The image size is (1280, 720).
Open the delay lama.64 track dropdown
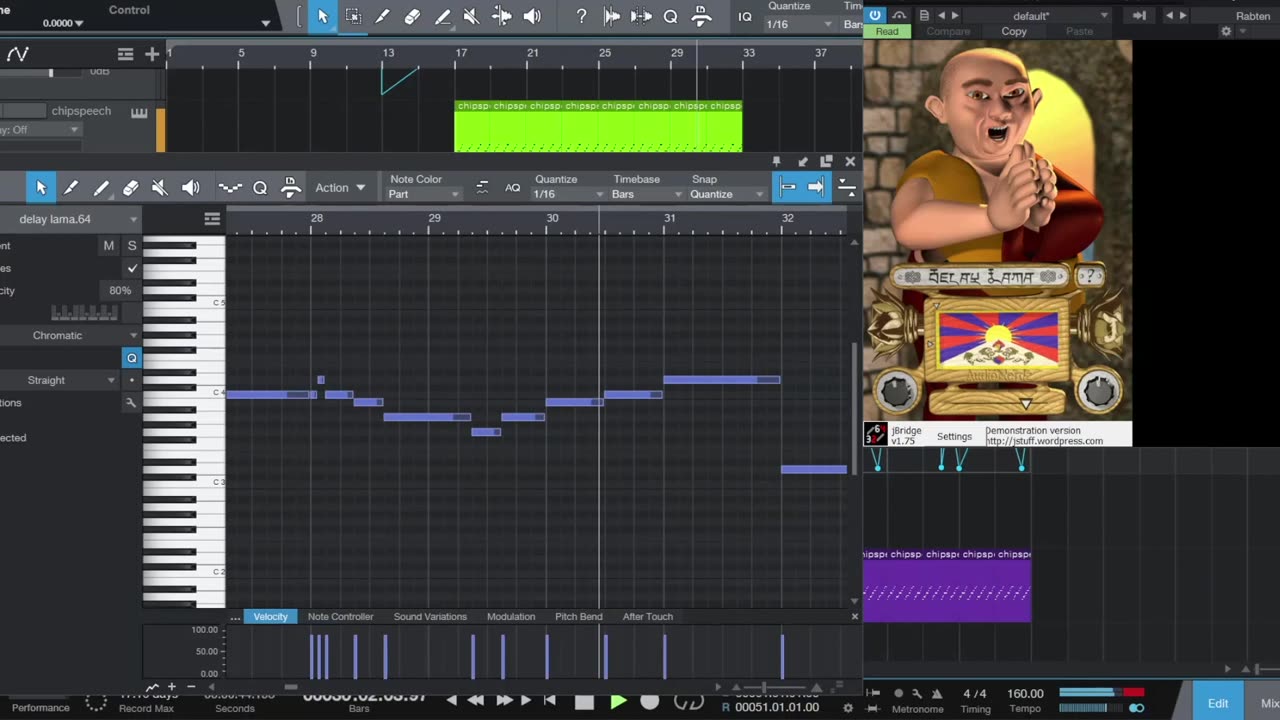click(x=70, y=219)
